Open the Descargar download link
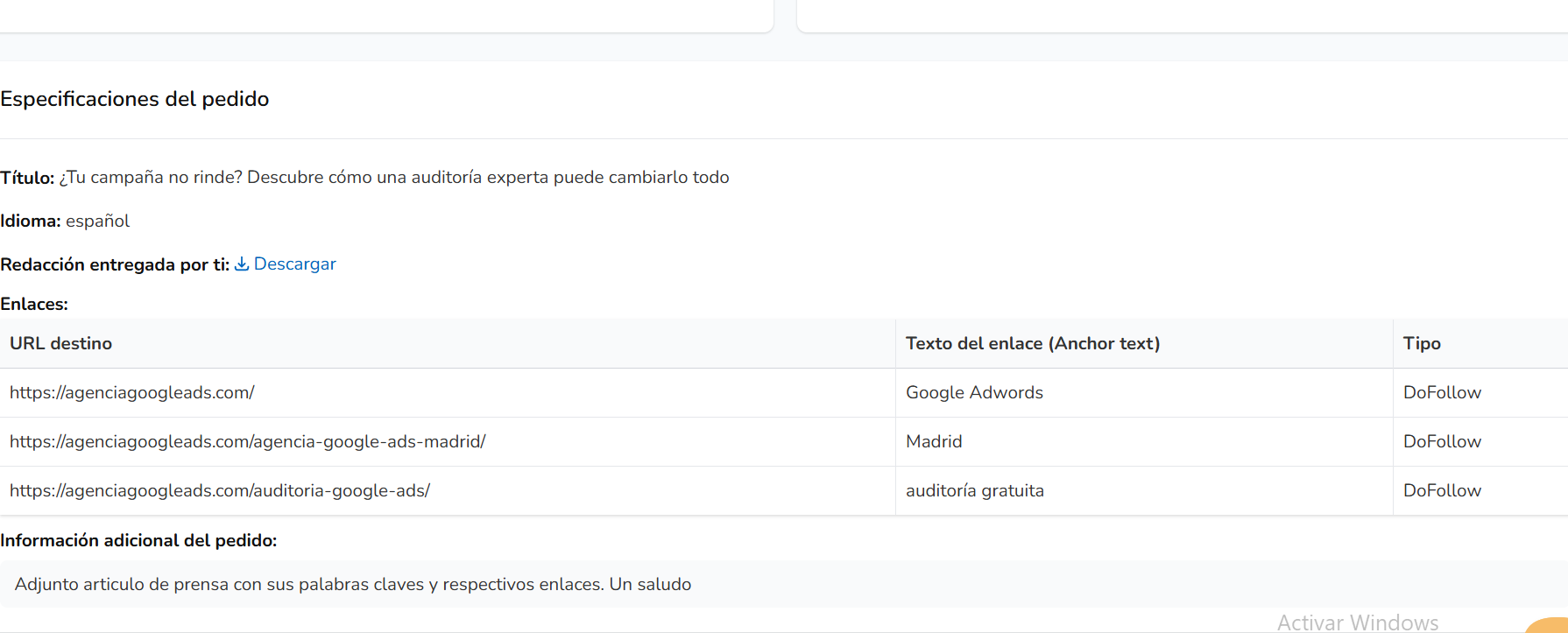The width and height of the screenshot is (1568, 633). pos(294,264)
